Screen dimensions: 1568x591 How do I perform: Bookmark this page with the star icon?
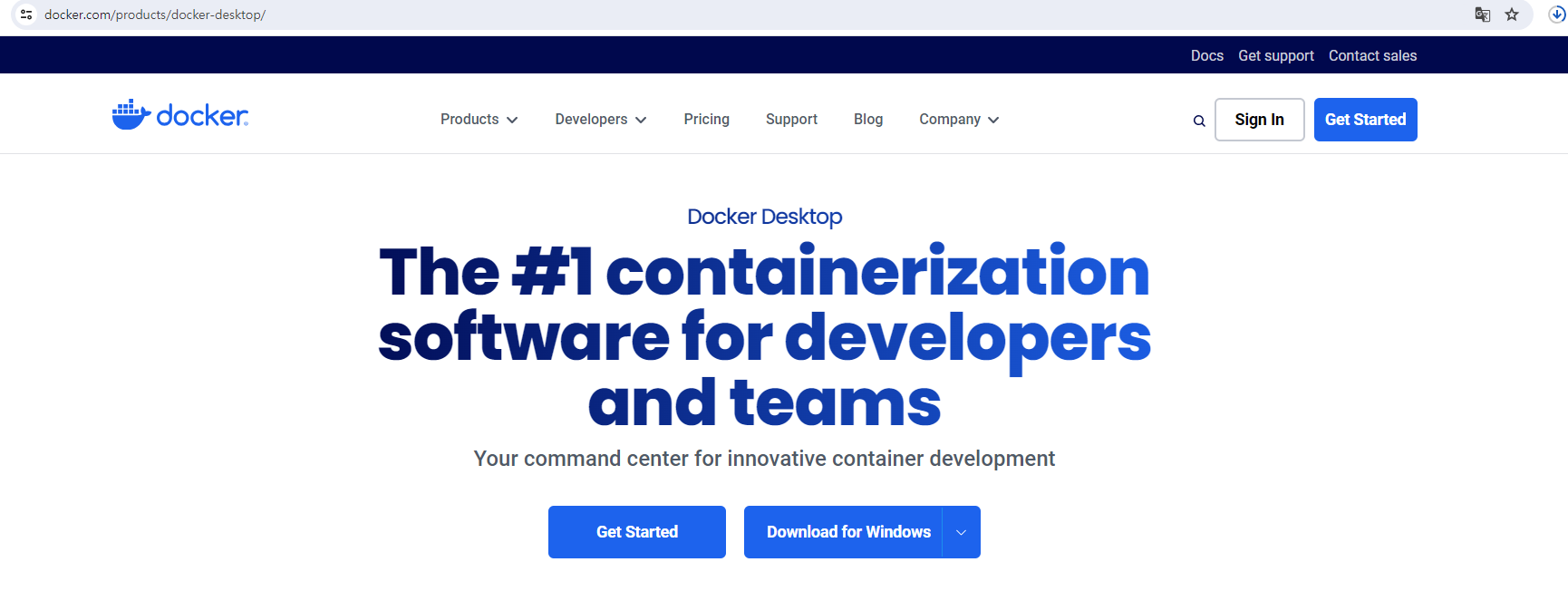point(1512,15)
